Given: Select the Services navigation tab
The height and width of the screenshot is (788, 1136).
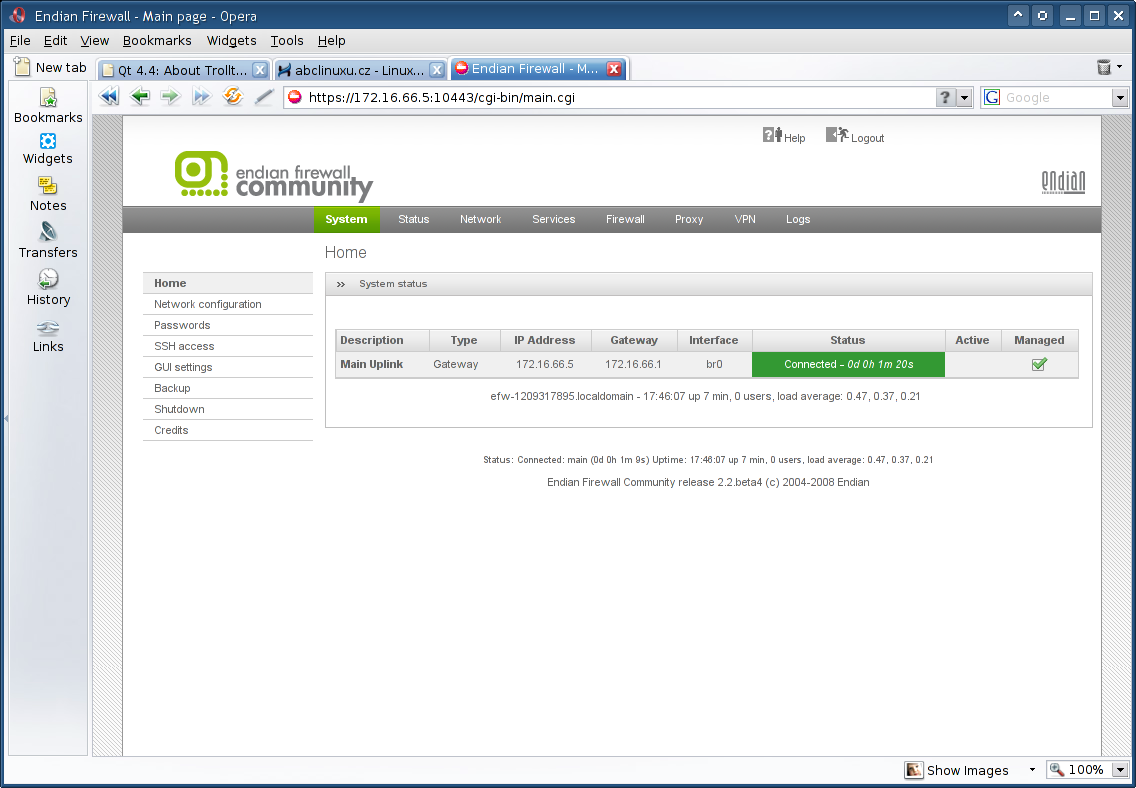Looking at the screenshot, I should click(554, 219).
